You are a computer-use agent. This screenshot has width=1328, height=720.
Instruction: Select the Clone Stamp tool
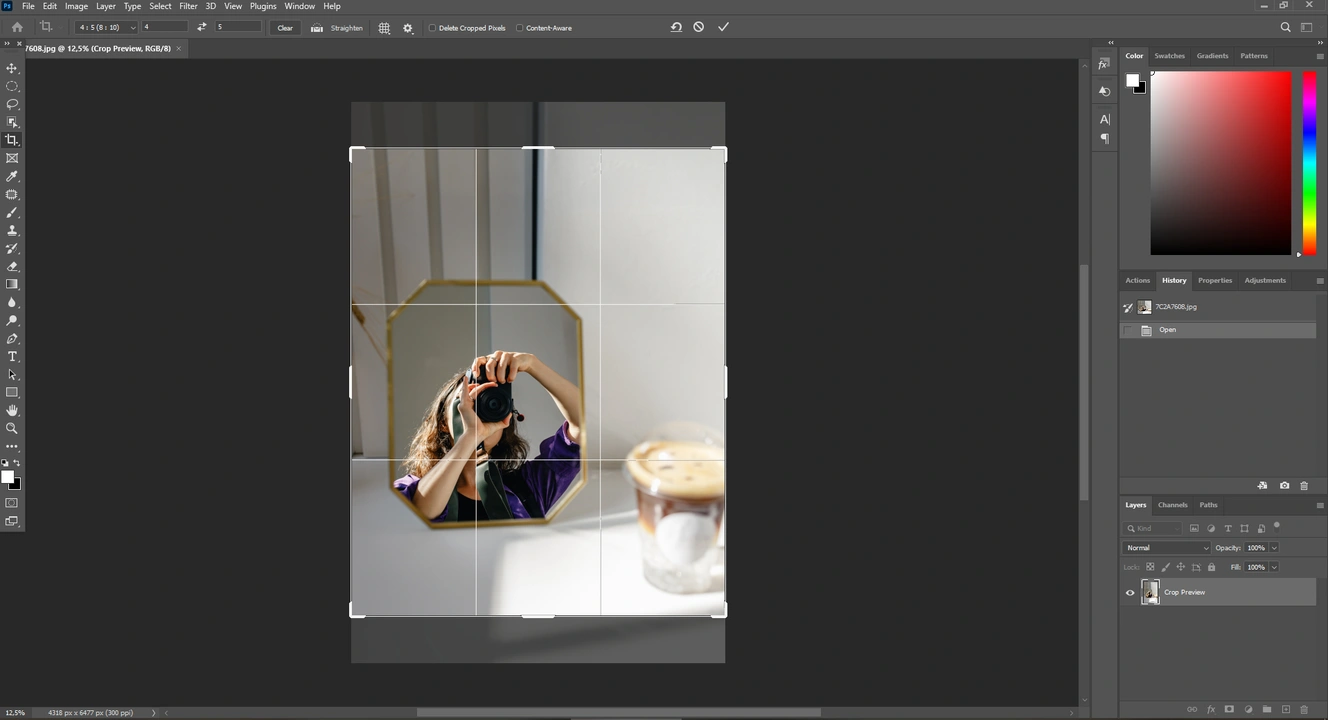click(12, 230)
